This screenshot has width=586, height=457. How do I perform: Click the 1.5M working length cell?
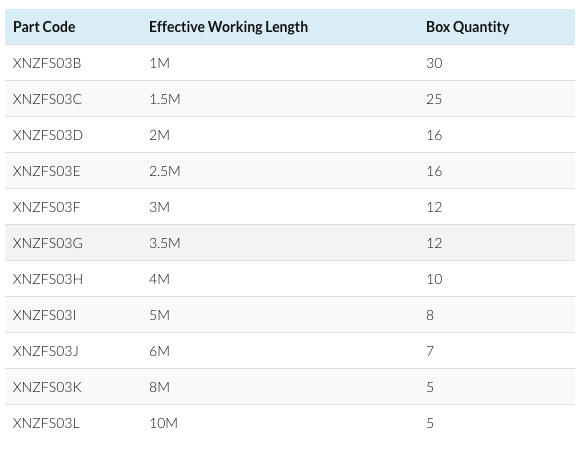(x=165, y=99)
